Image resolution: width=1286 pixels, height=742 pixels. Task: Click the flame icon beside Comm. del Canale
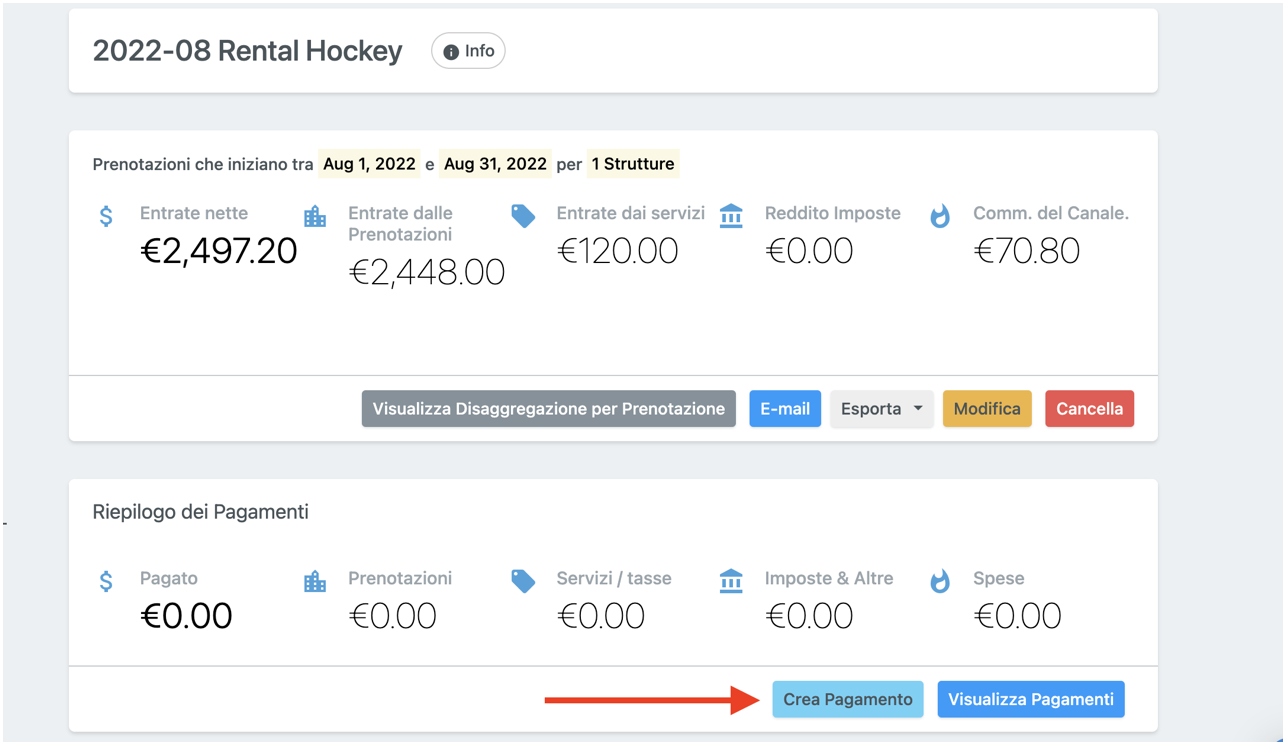[x=940, y=216]
